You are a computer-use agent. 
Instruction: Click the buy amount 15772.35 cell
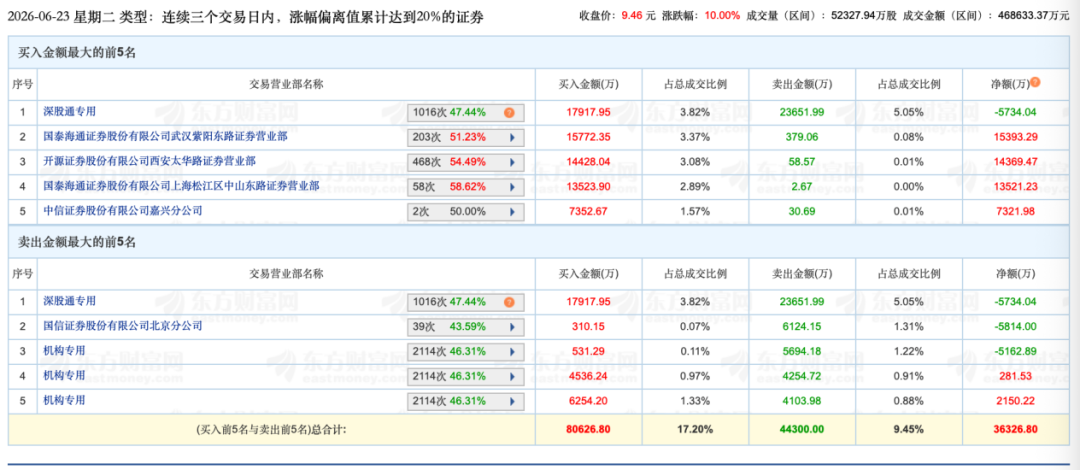588,137
